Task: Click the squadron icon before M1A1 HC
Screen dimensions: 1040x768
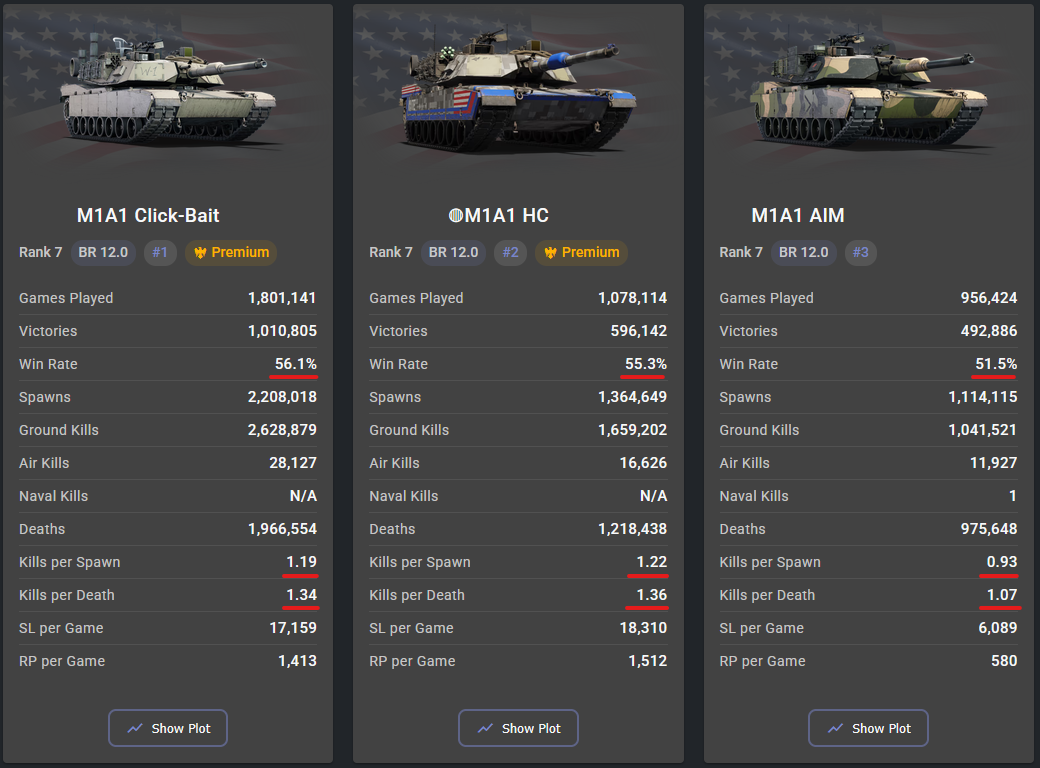Action: click(x=456, y=216)
